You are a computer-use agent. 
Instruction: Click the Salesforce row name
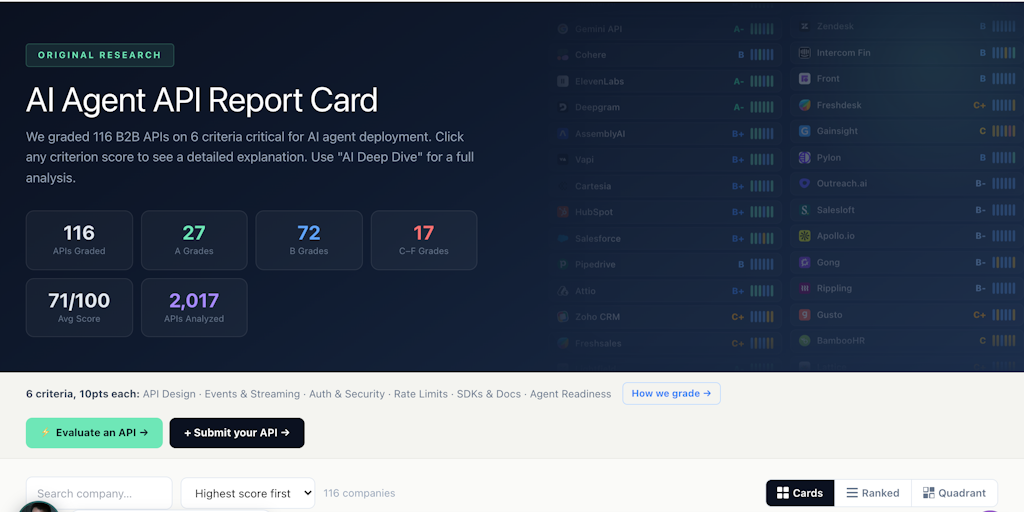coord(598,238)
